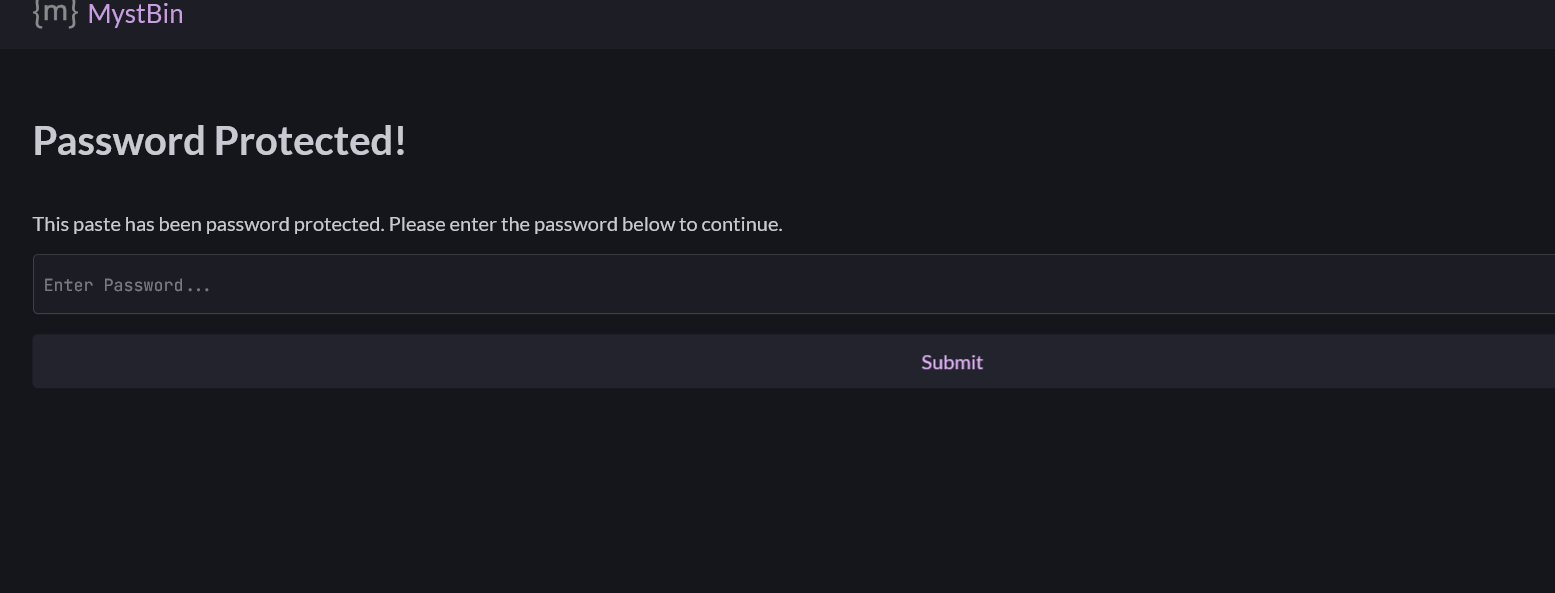This screenshot has height=593, width=1555.
Task: Click the paste password instruction text
Action: [x=407, y=224]
